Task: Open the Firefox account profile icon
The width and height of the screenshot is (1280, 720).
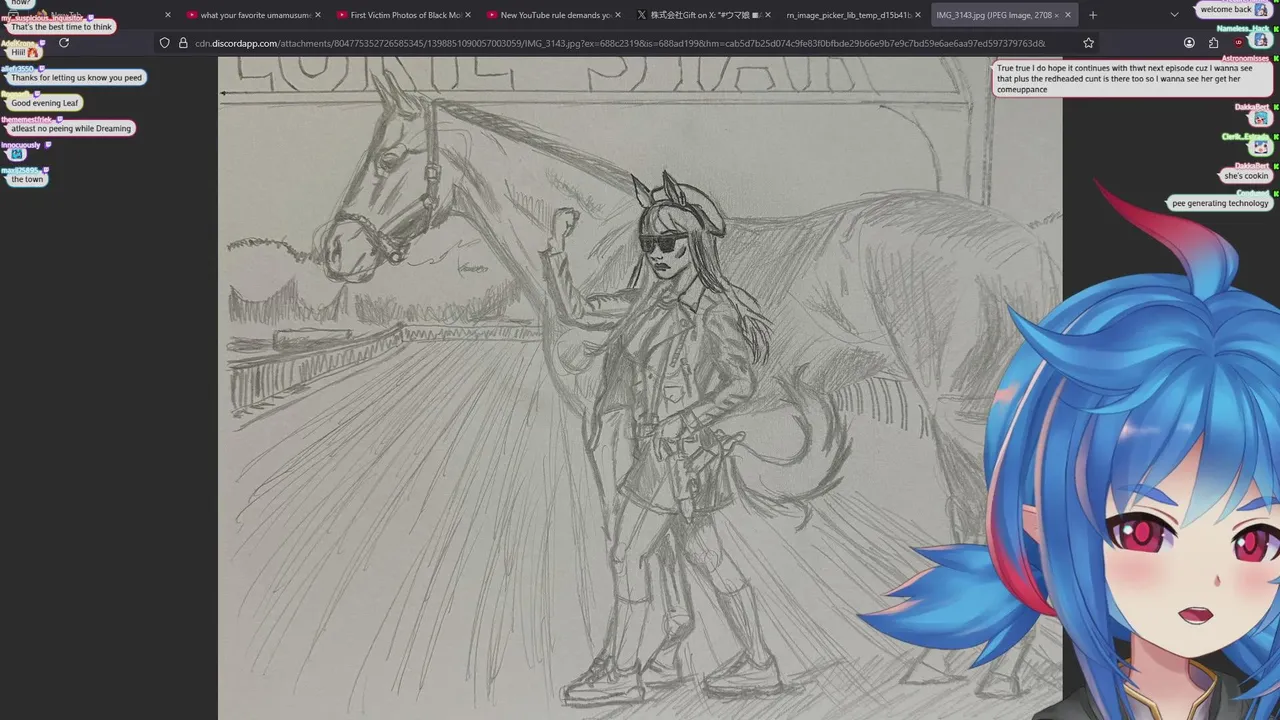Action: point(1189,43)
